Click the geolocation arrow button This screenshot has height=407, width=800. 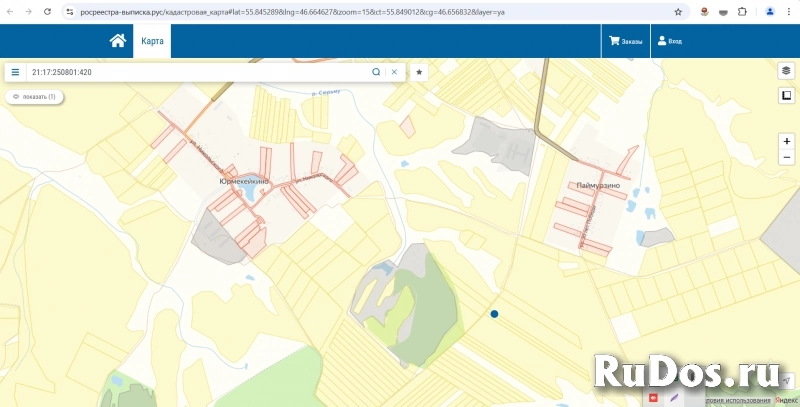click(787, 381)
